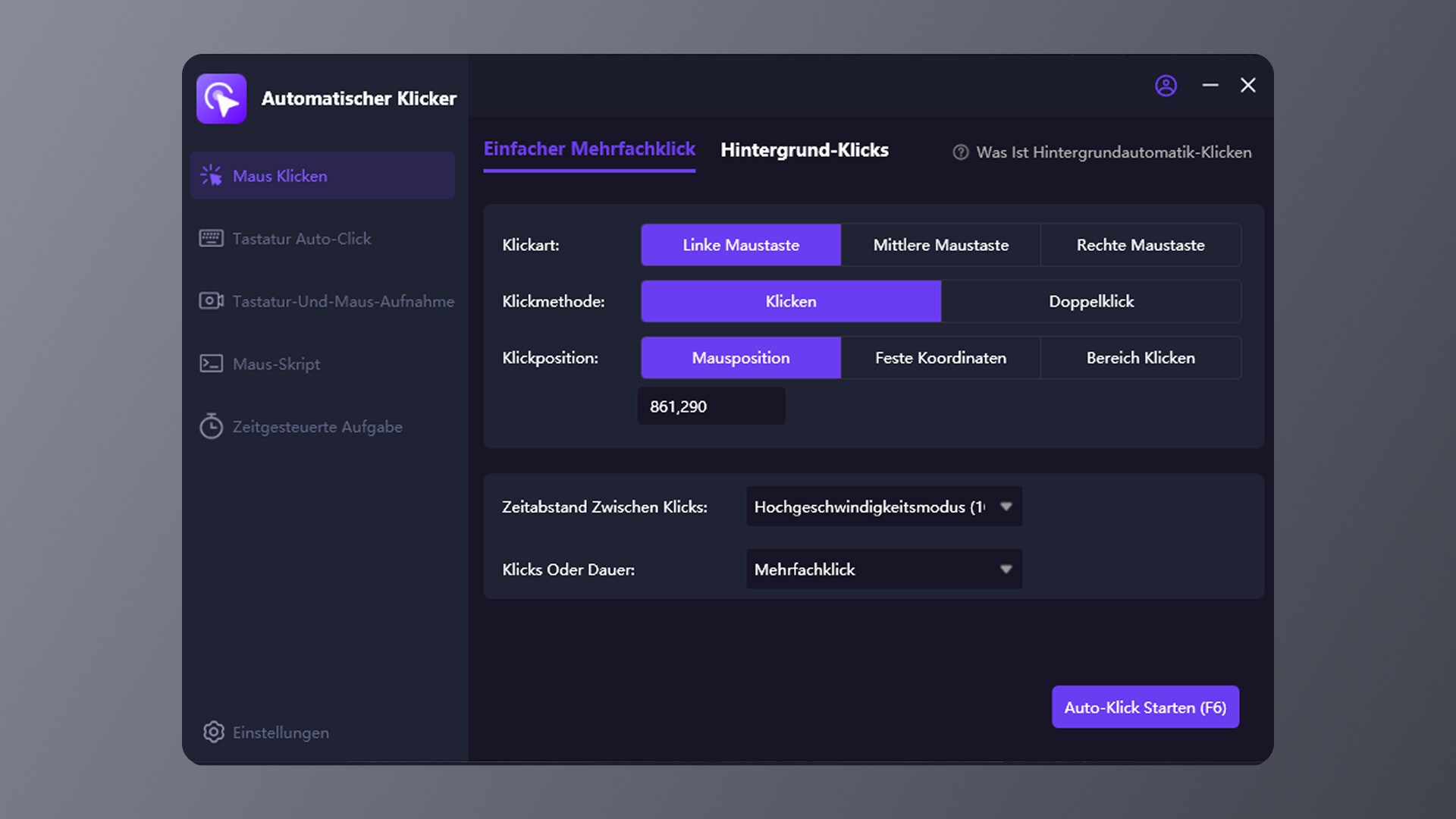
Task: Select the Einfacher Mehrfachklick tab
Action: 589,149
